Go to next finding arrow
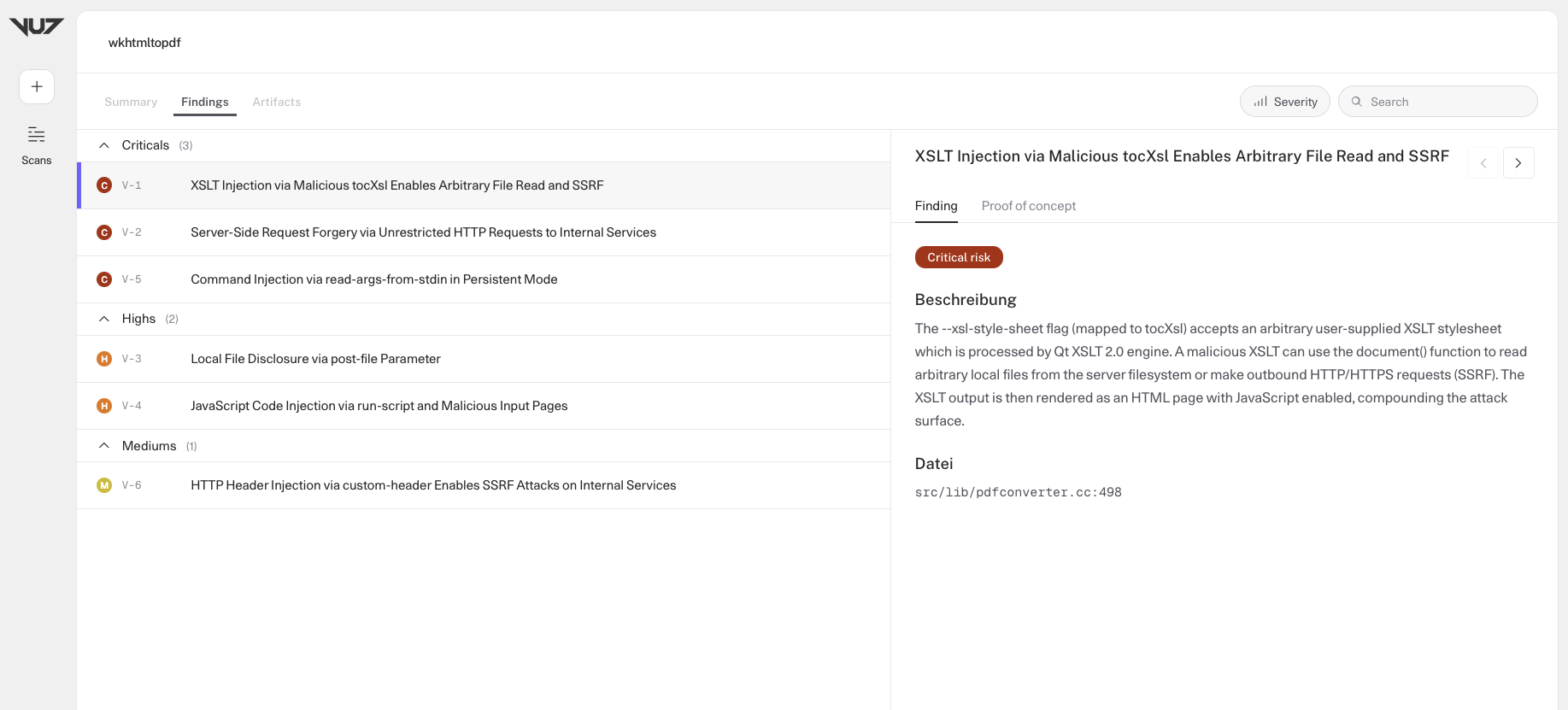Screen dimensions: 1568x710 coord(1518,163)
